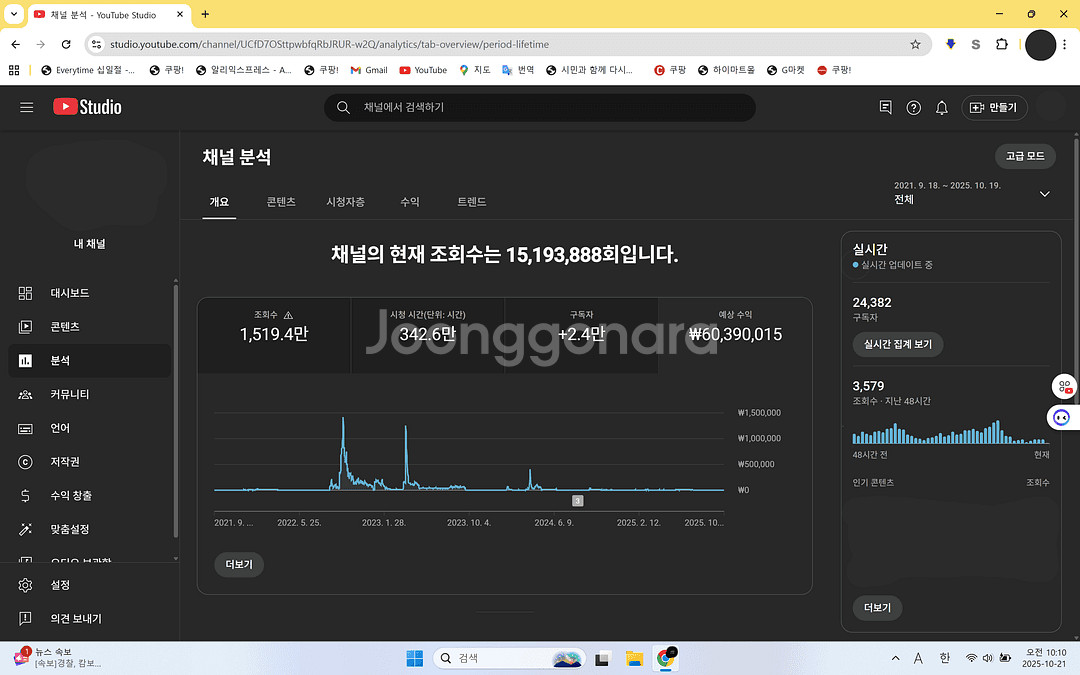This screenshot has width=1080, height=675.
Task: Click 실시간 집계 보기 button
Action: pyautogui.click(x=897, y=344)
